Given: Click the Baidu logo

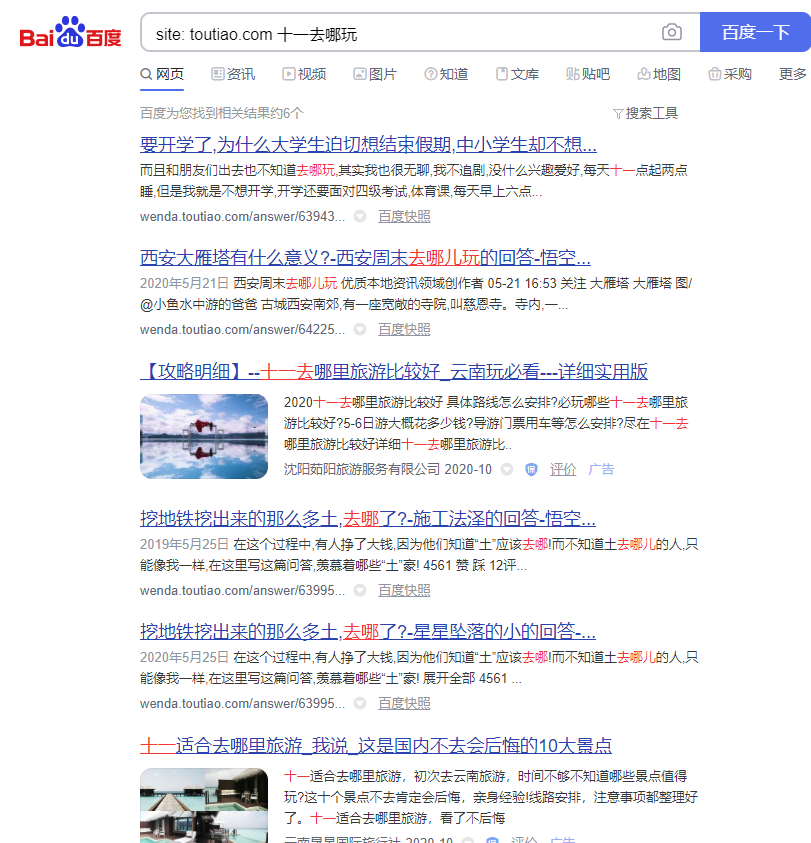Looking at the screenshot, I should point(70,33).
